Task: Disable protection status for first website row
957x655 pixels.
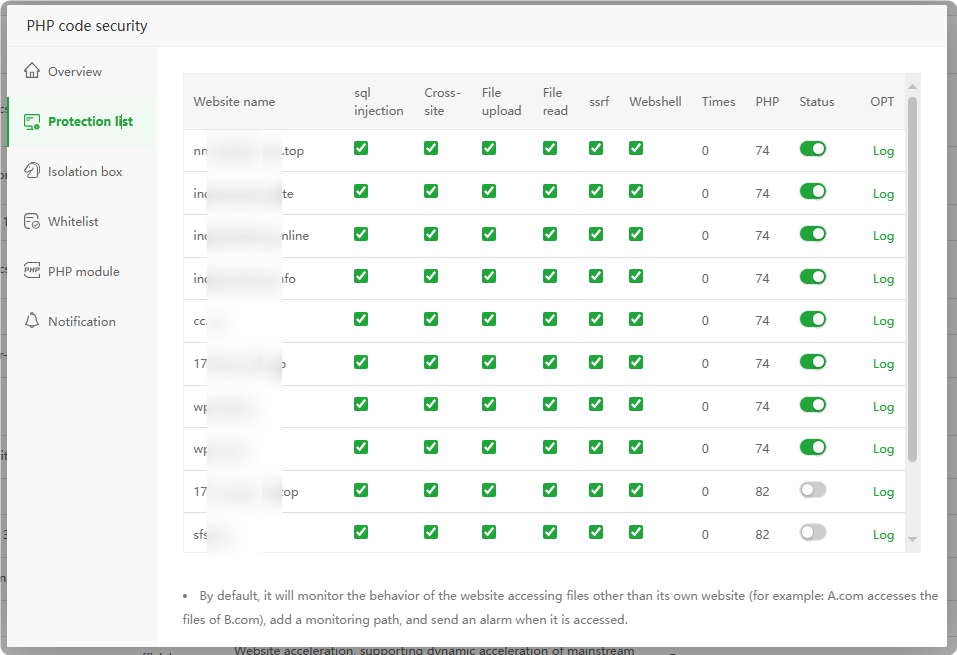Action: [813, 149]
